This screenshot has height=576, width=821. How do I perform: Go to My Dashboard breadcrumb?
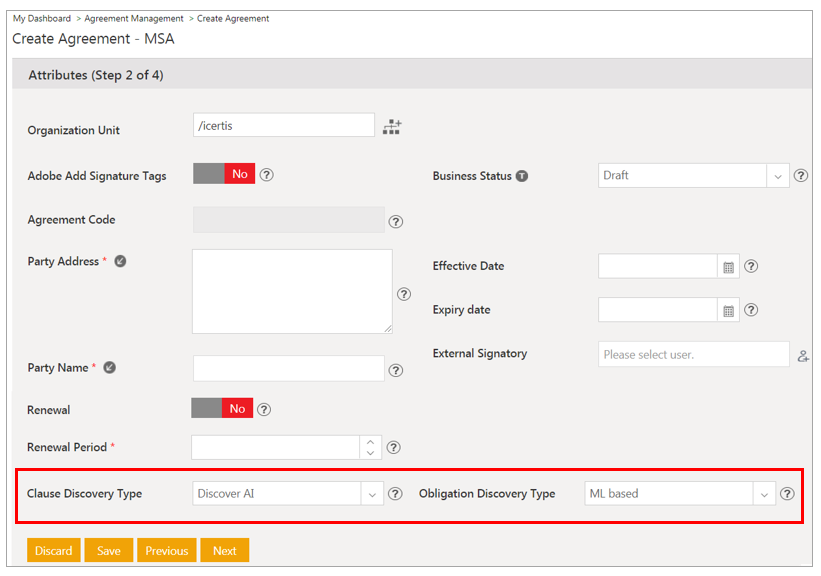[x=42, y=19]
